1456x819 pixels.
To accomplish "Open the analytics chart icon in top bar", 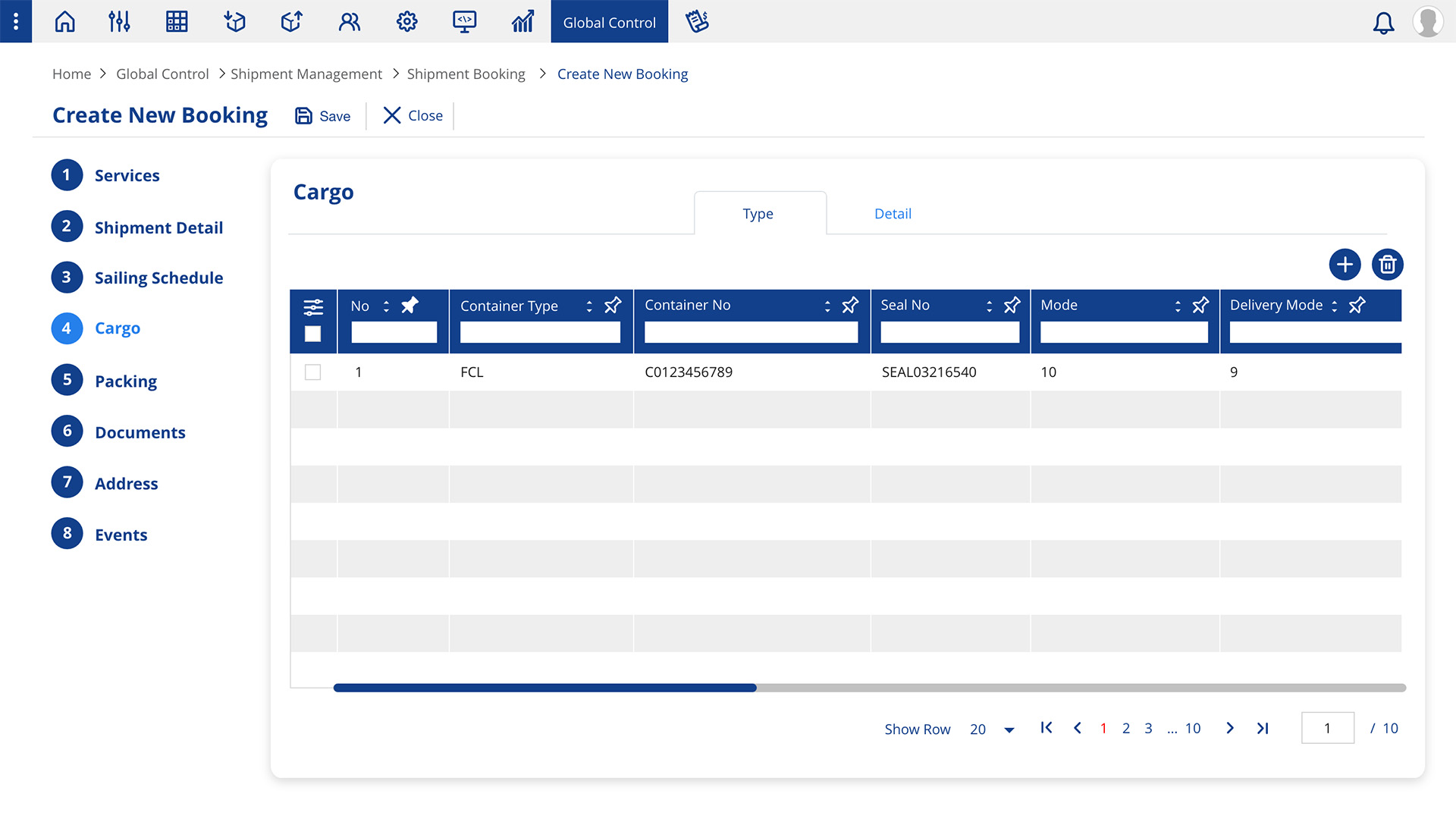I will tap(522, 21).
